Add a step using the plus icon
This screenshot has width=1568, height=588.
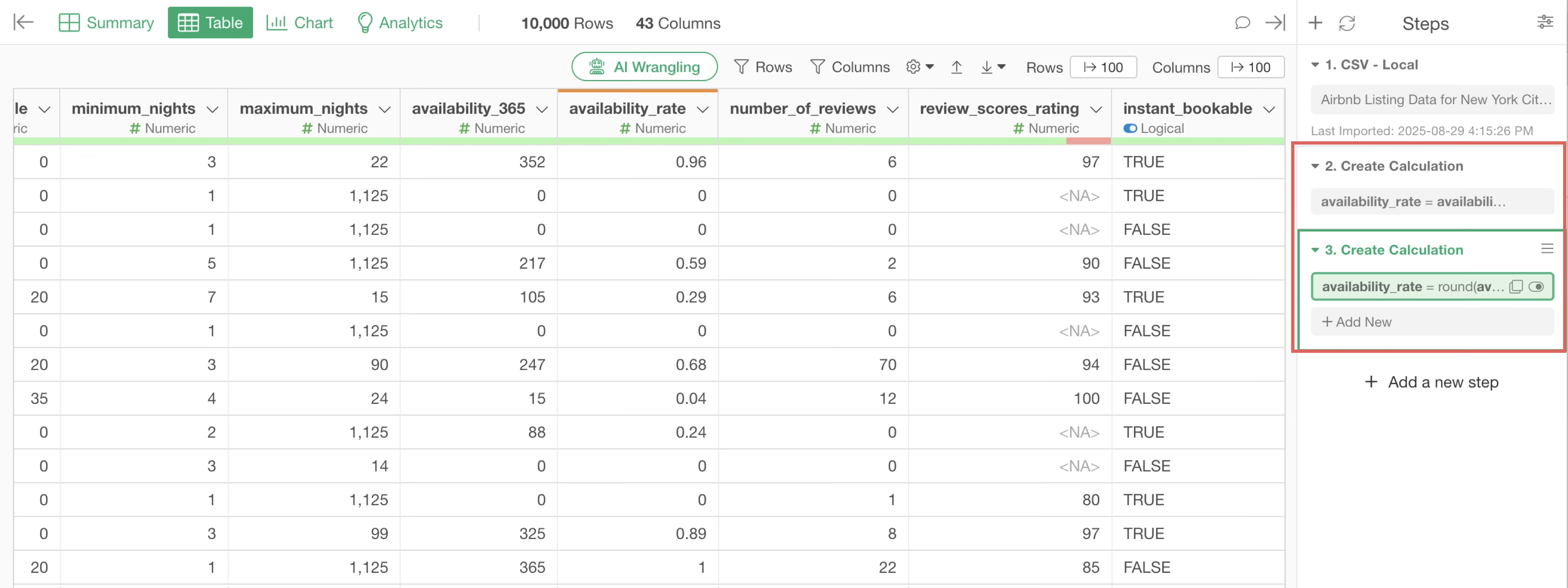pos(1315,22)
